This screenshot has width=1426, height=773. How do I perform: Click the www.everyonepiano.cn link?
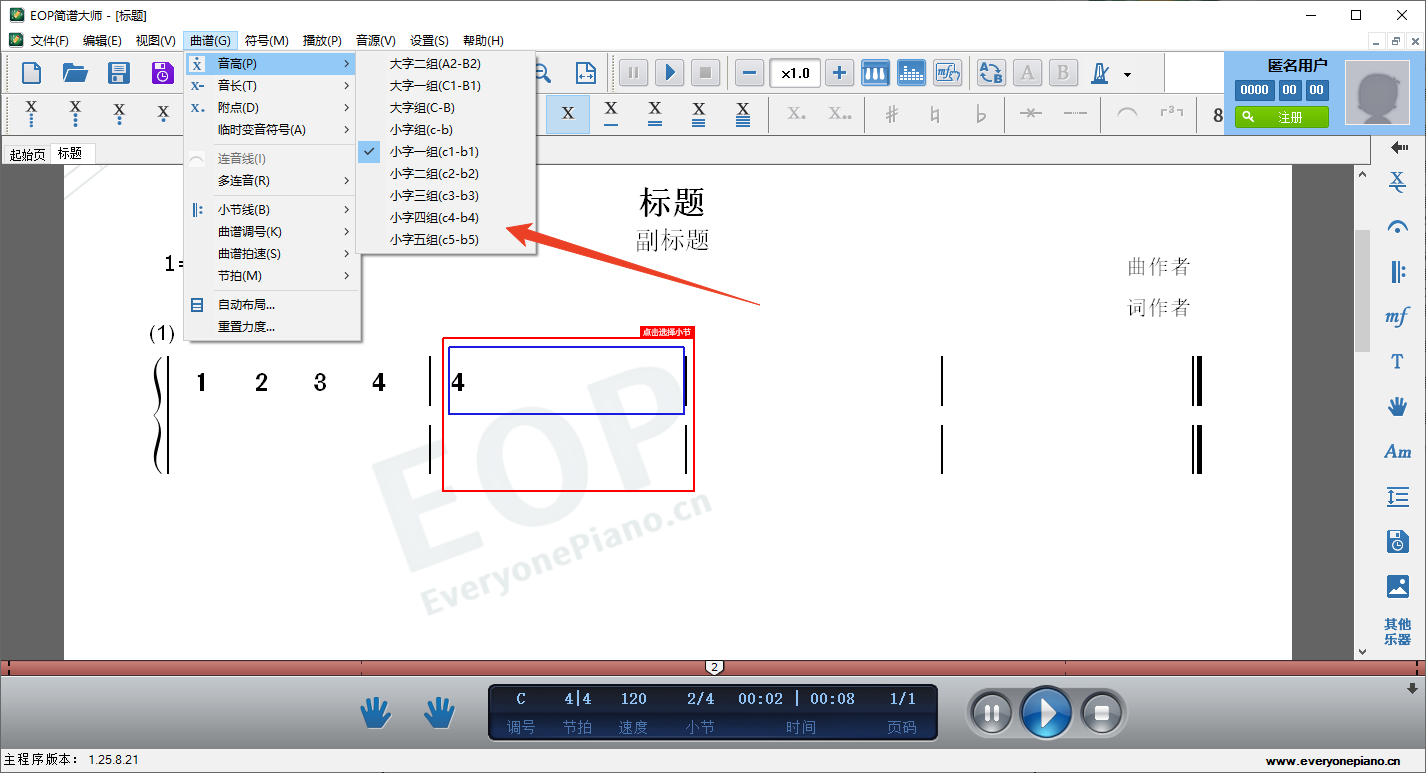point(1332,762)
